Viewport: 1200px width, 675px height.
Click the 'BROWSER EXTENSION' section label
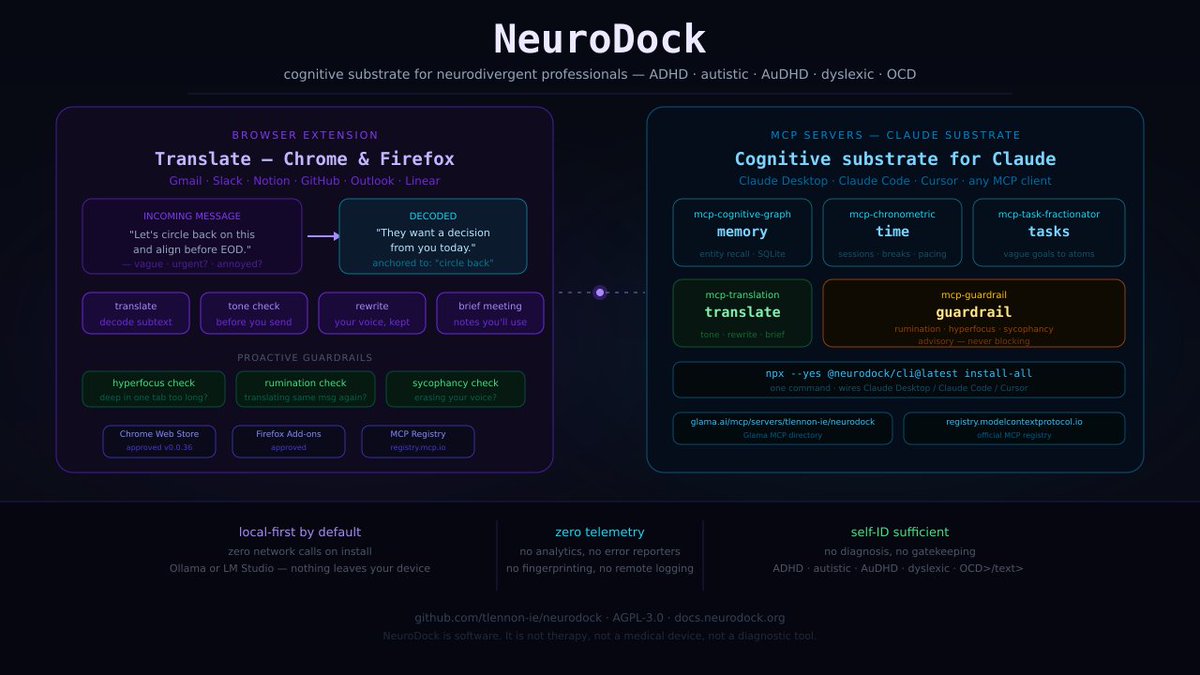click(305, 135)
